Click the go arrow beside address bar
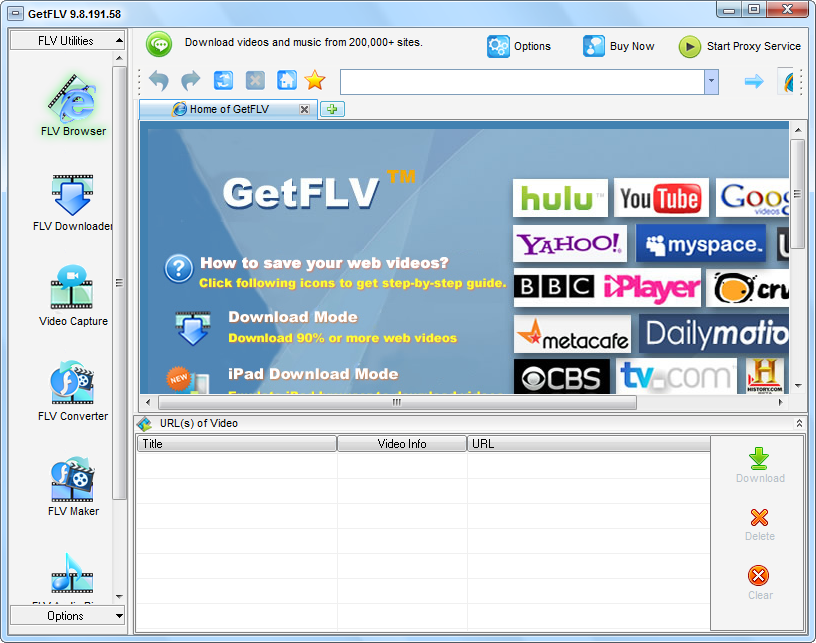 click(x=753, y=81)
